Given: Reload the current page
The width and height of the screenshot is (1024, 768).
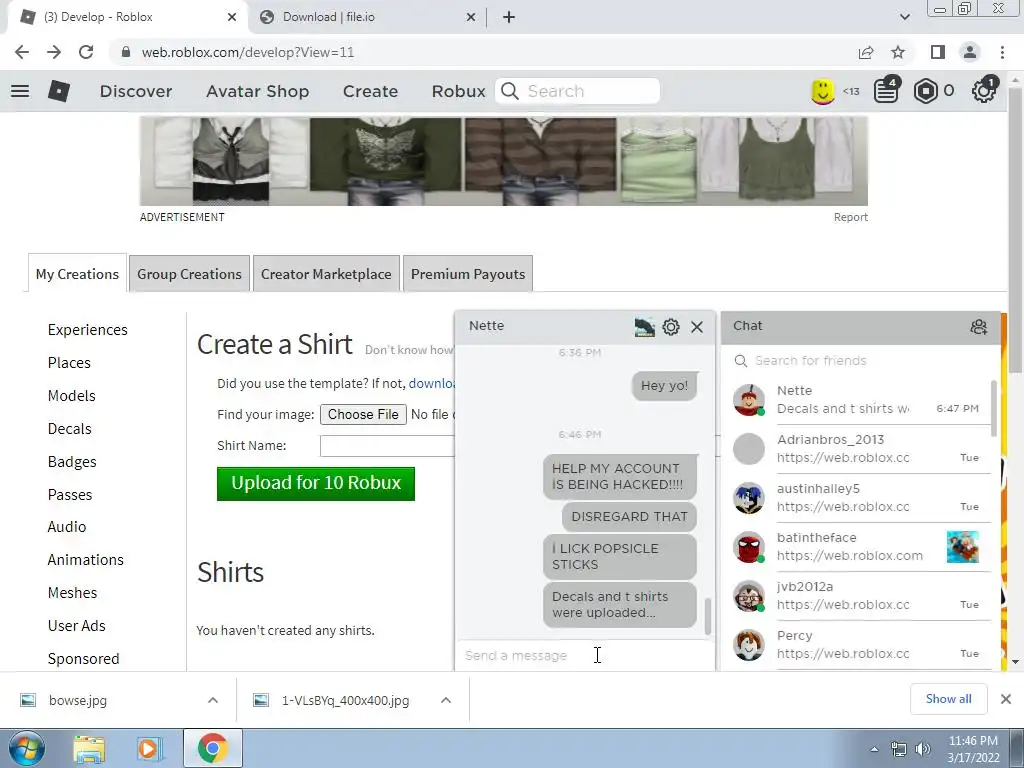Looking at the screenshot, I should [86, 52].
